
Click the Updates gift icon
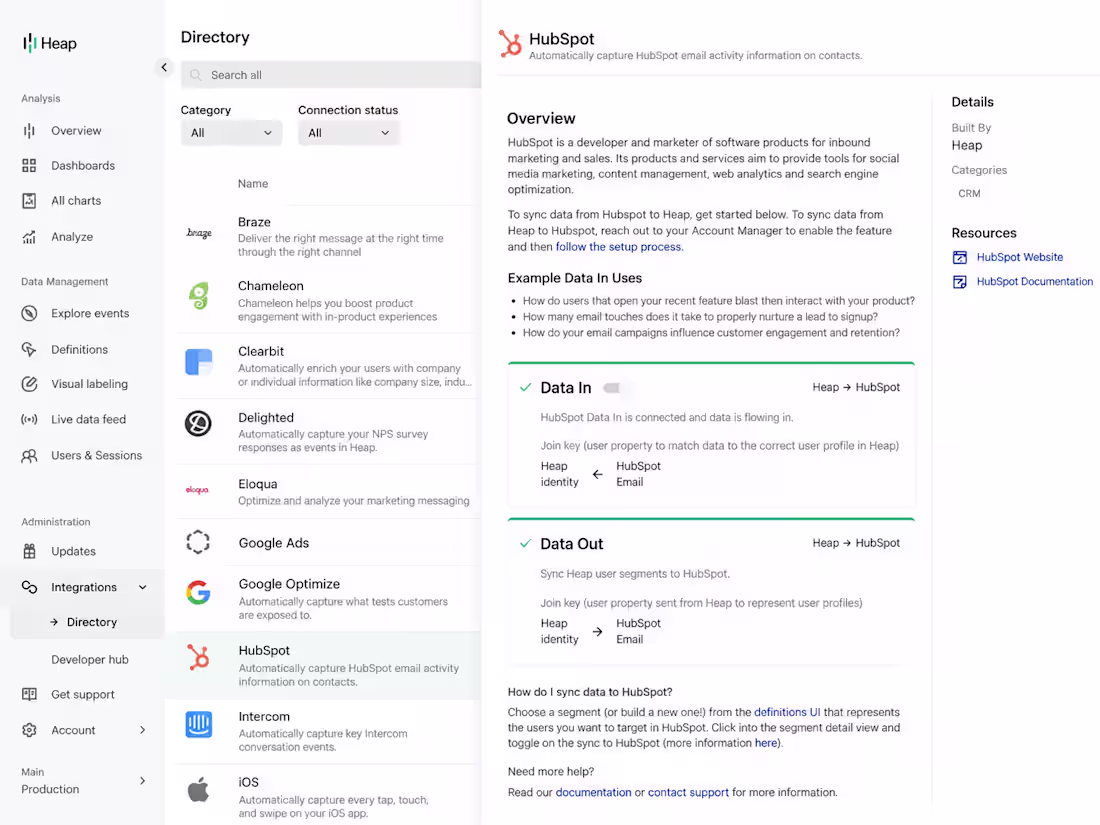29,551
